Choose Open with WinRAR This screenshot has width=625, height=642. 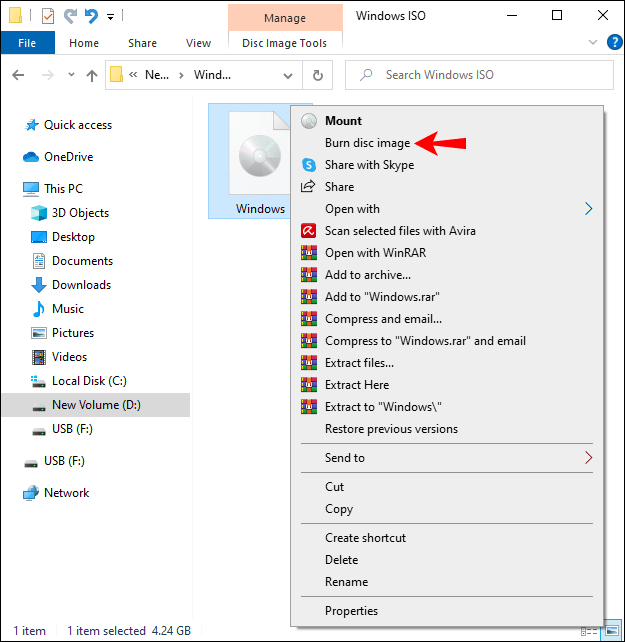click(447, 253)
